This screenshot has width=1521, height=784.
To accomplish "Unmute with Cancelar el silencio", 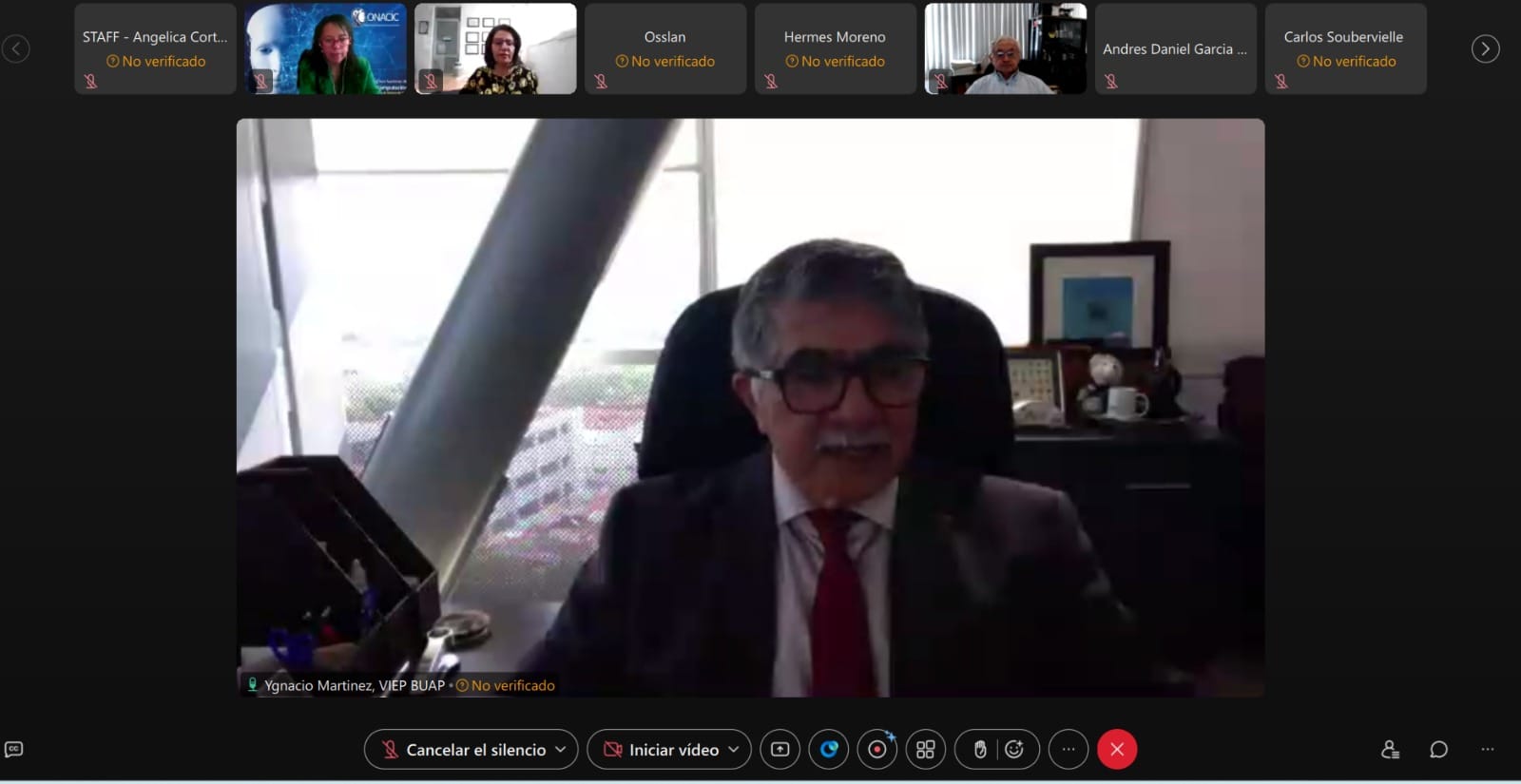I will click(464, 750).
